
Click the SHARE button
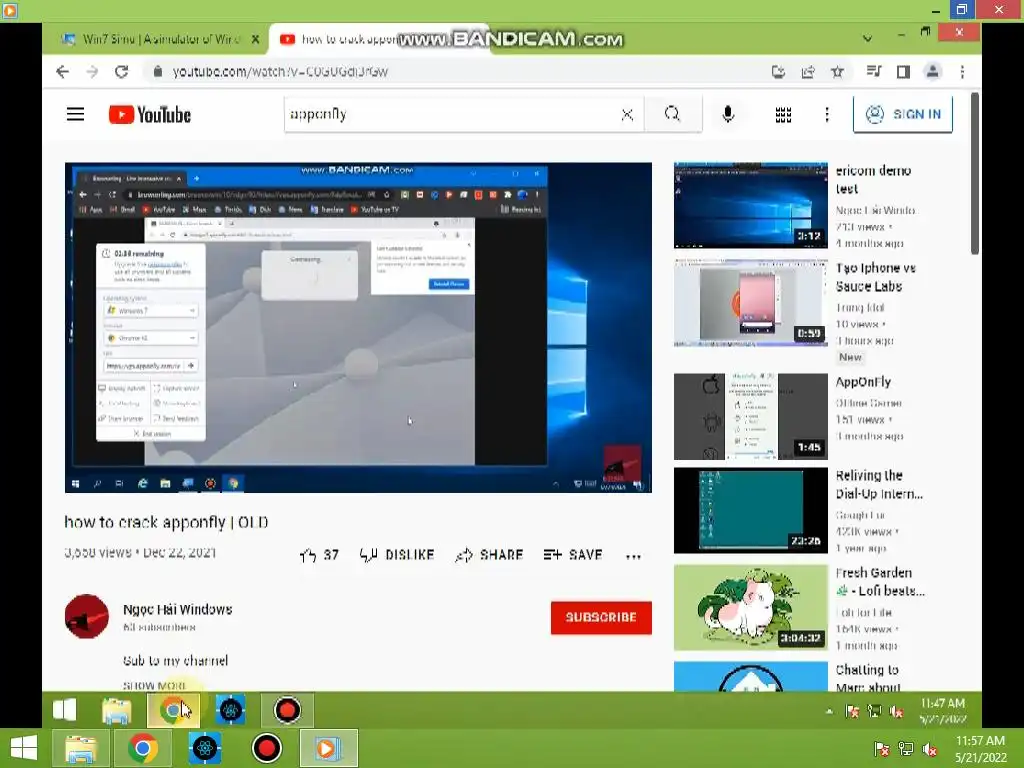(x=490, y=555)
